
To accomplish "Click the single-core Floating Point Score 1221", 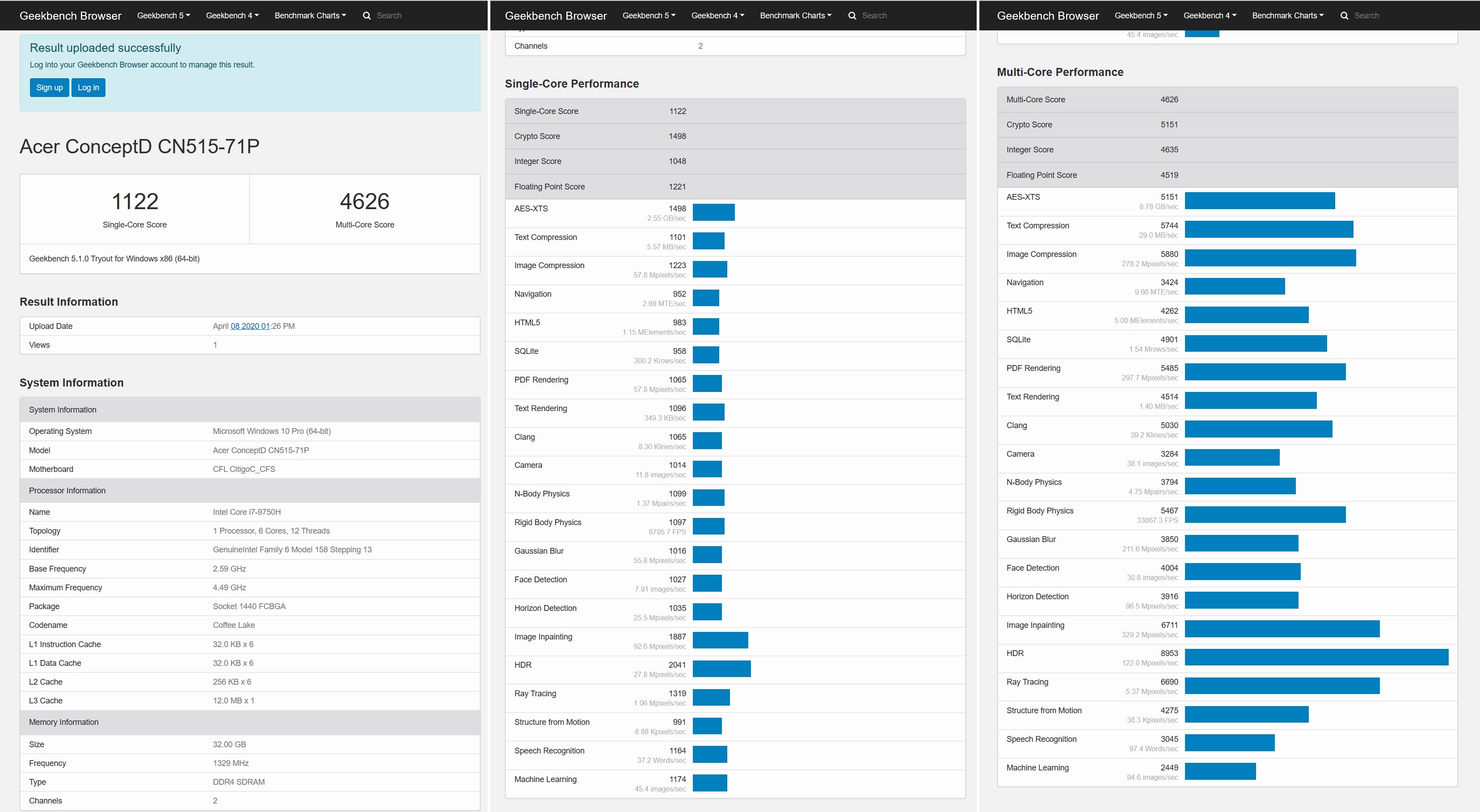I will [677, 187].
